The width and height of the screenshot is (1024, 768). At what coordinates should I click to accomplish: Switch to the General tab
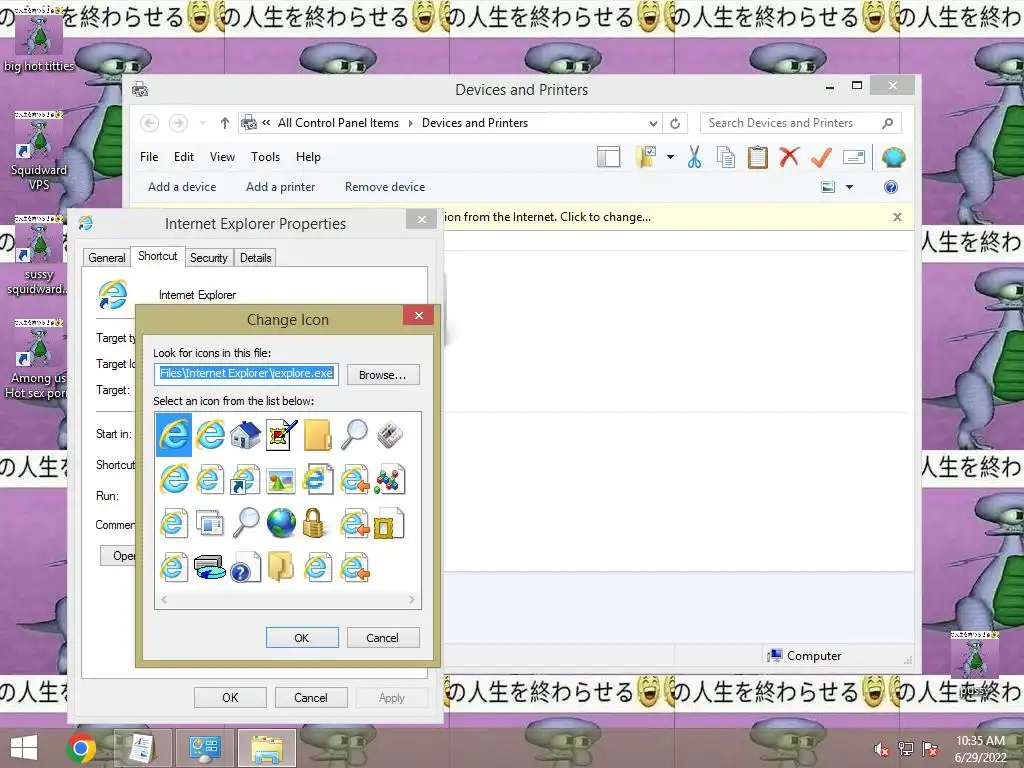click(106, 258)
